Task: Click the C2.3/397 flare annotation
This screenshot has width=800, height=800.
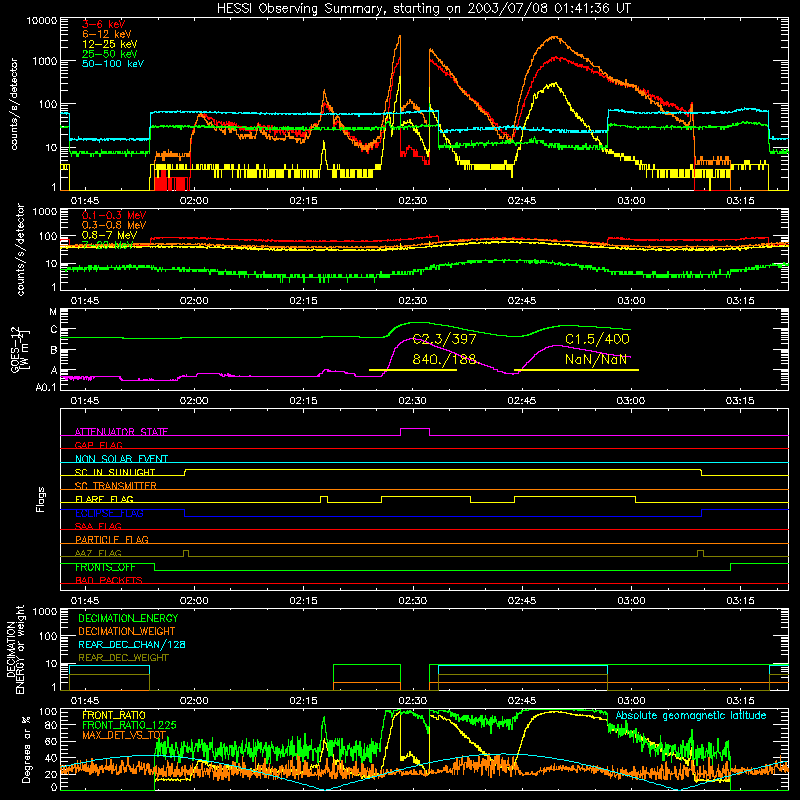Action: (444, 339)
